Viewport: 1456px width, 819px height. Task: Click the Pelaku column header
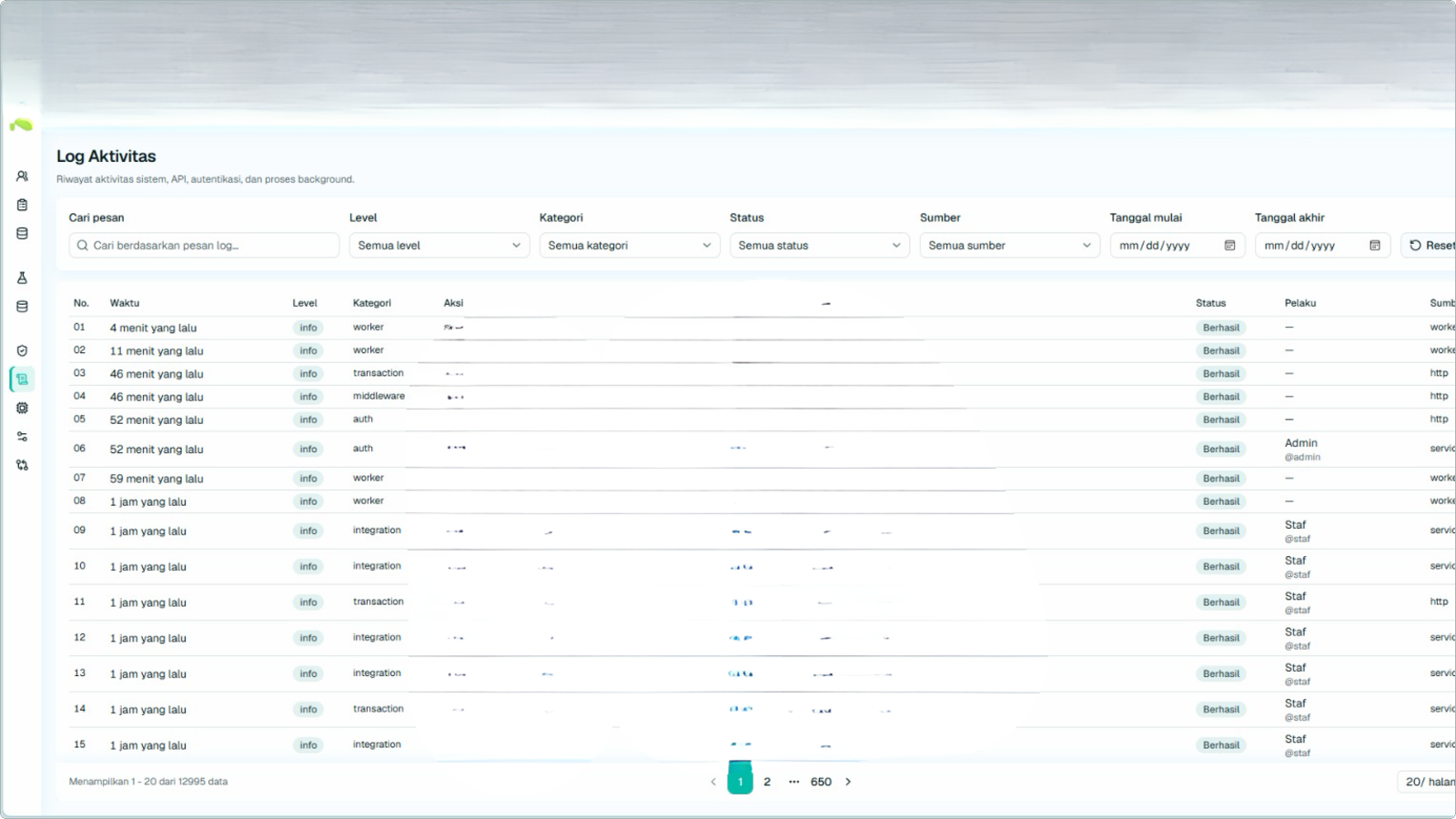(1300, 303)
